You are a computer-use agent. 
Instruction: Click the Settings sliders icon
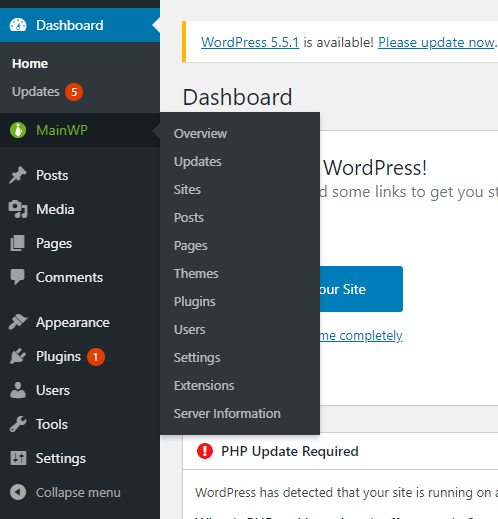click(18, 458)
